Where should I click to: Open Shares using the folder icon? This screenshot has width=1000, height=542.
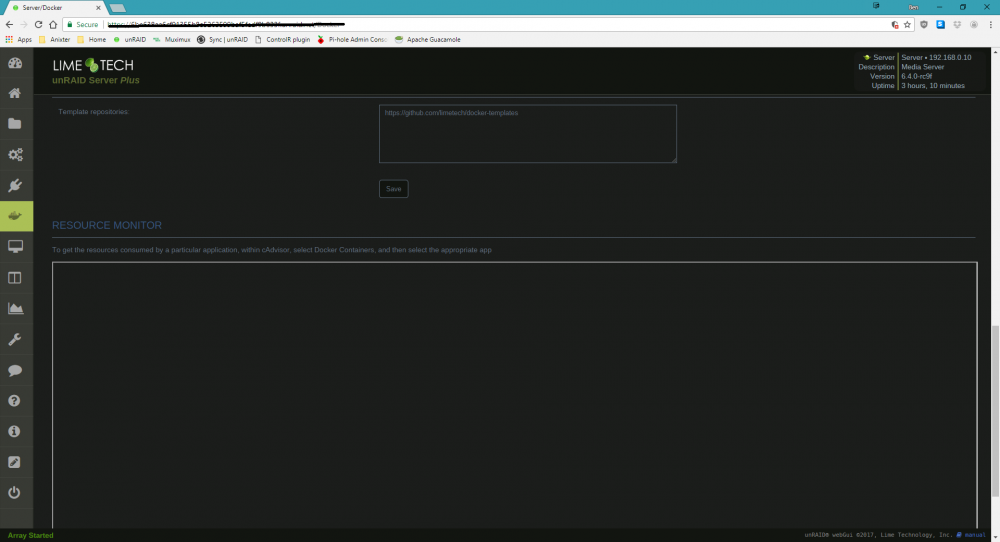[x=15, y=124]
